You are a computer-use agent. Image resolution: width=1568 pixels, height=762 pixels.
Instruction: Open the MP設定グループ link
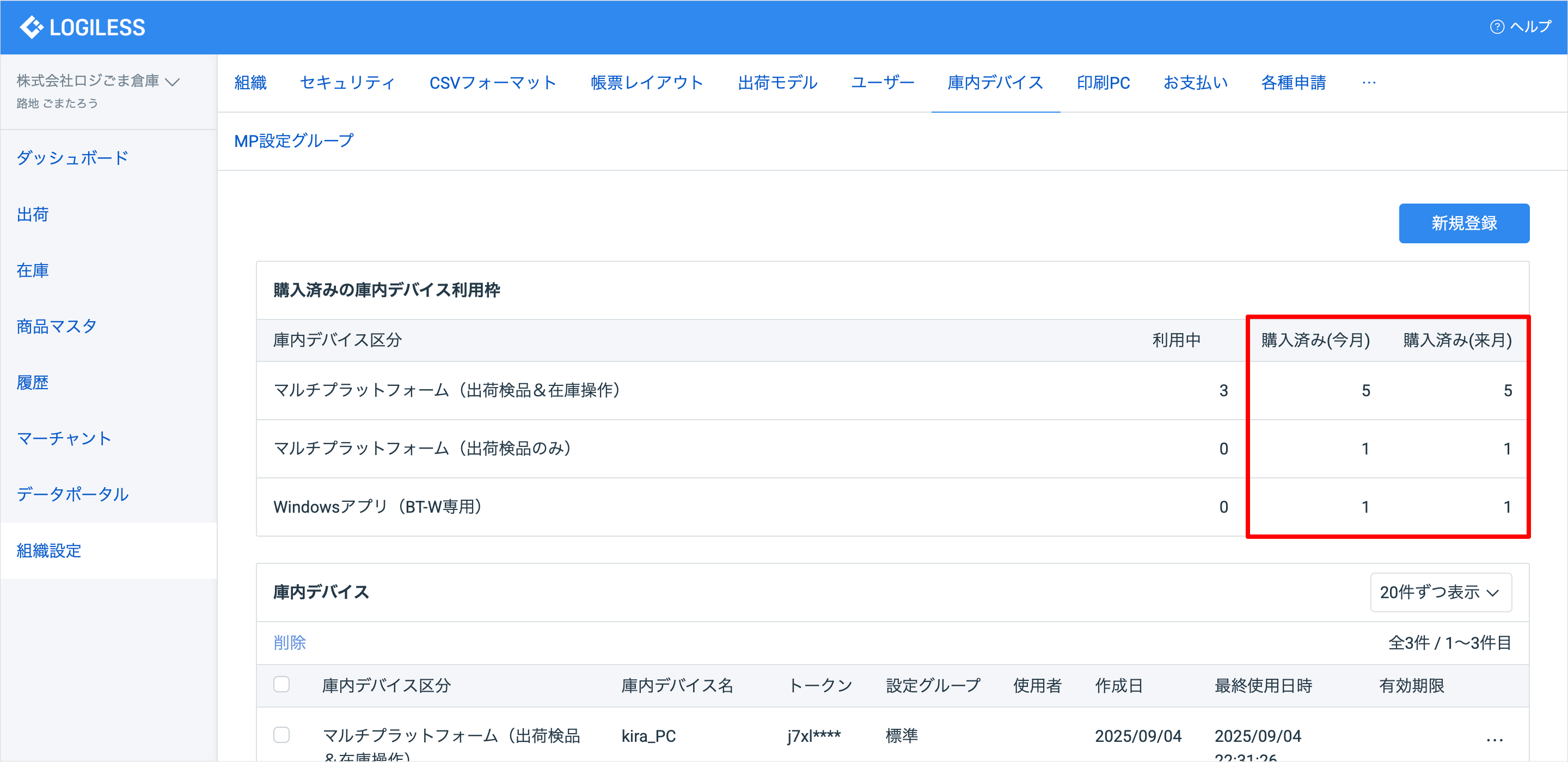[293, 141]
